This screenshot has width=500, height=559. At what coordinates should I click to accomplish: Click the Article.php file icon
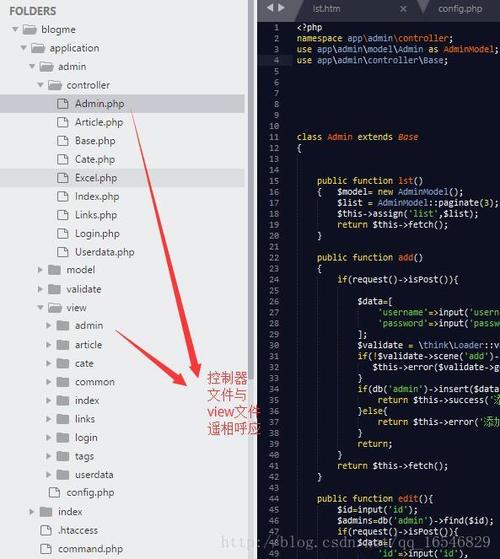pyautogui.click(x=63, y=122)
